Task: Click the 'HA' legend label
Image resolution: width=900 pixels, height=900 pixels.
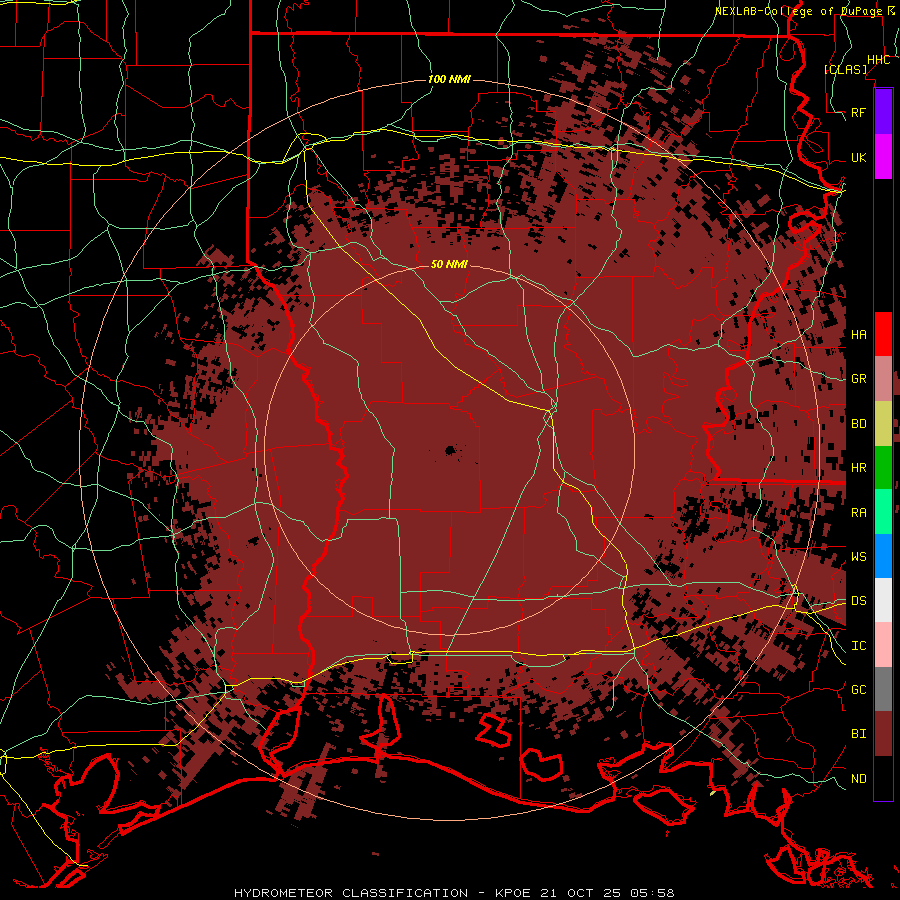Action: pos(859,334)
